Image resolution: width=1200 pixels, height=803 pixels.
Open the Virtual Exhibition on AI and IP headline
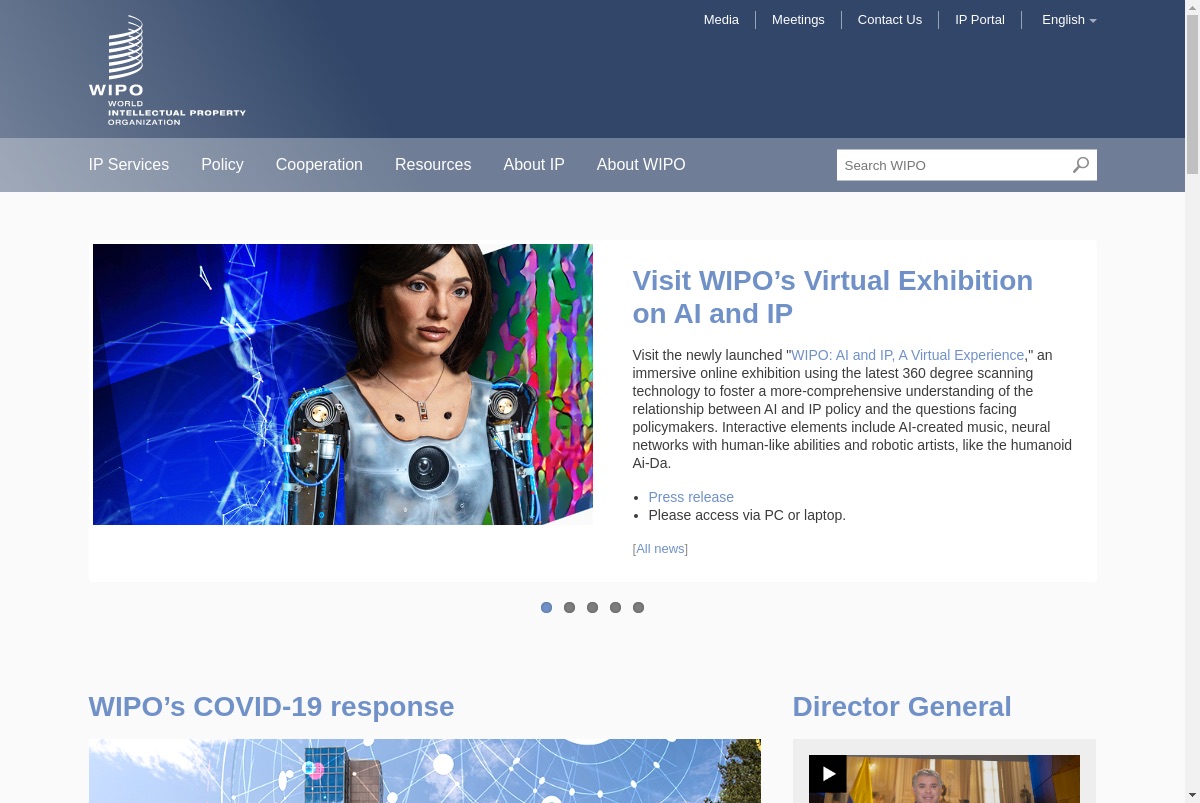tap(833, 297)
